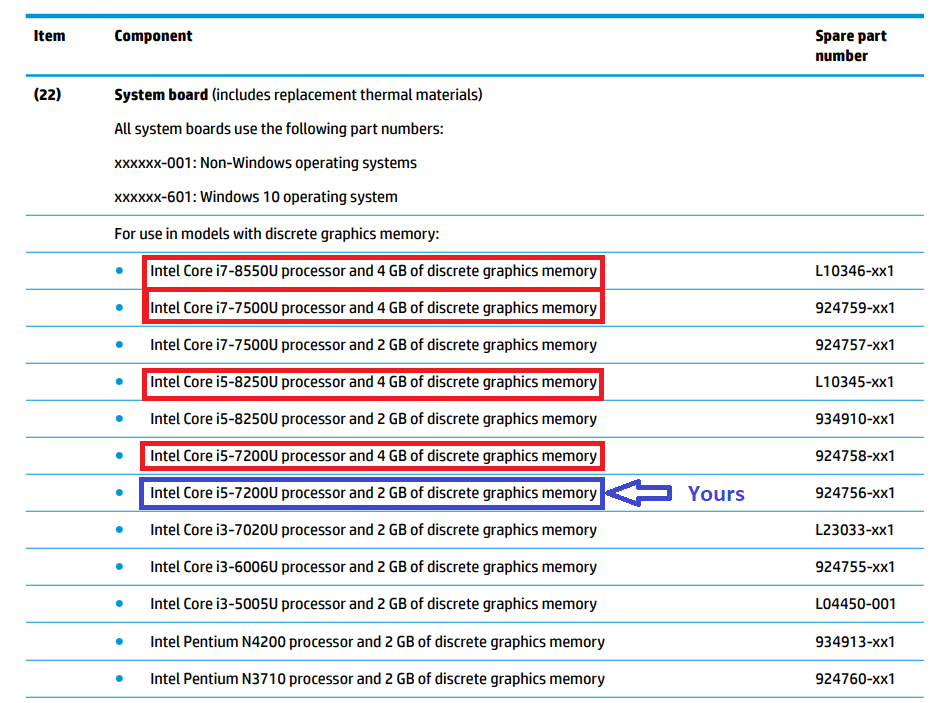Select the i3-6006U 2 GB graphics row
The image size is (931, 703).
(x=475, y=567)
